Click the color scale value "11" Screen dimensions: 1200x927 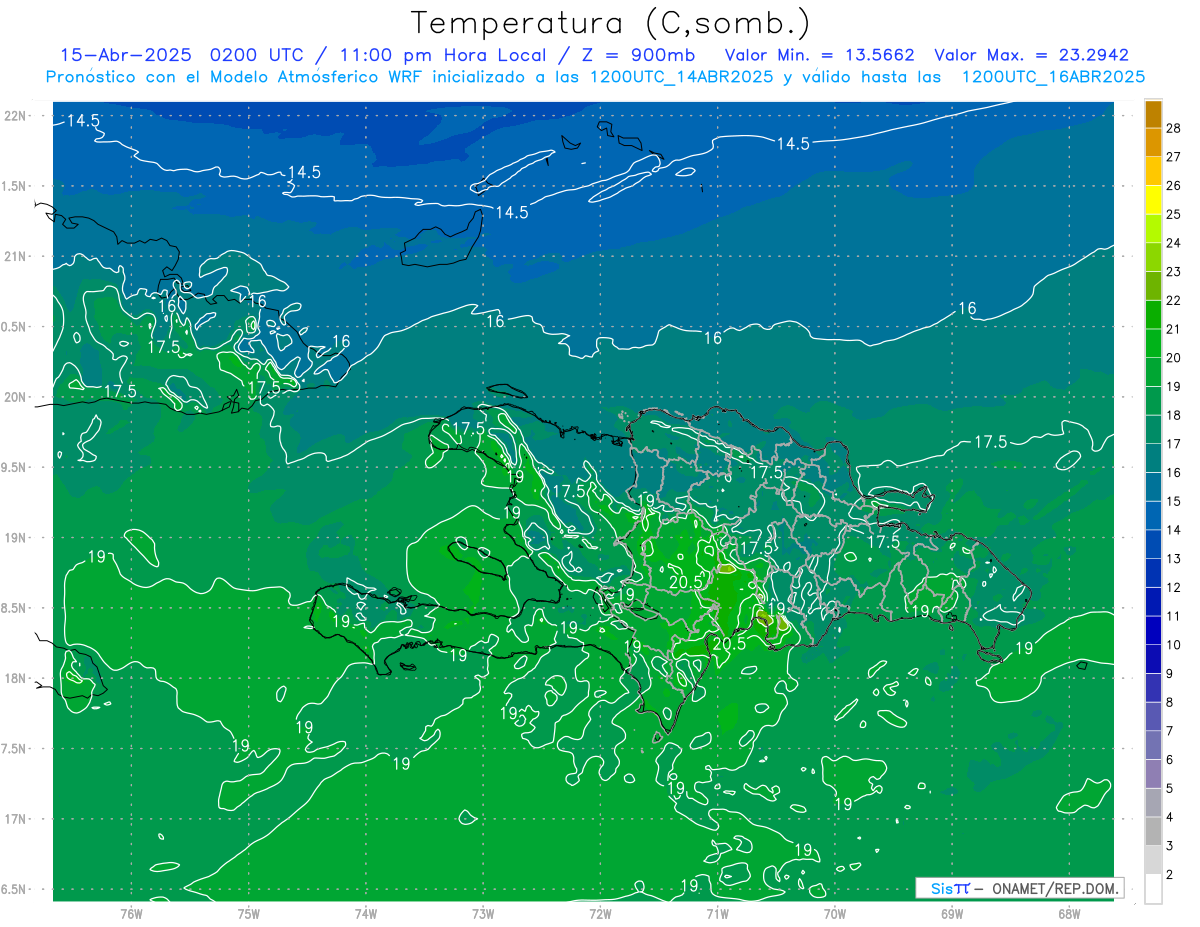point(1174,616)
